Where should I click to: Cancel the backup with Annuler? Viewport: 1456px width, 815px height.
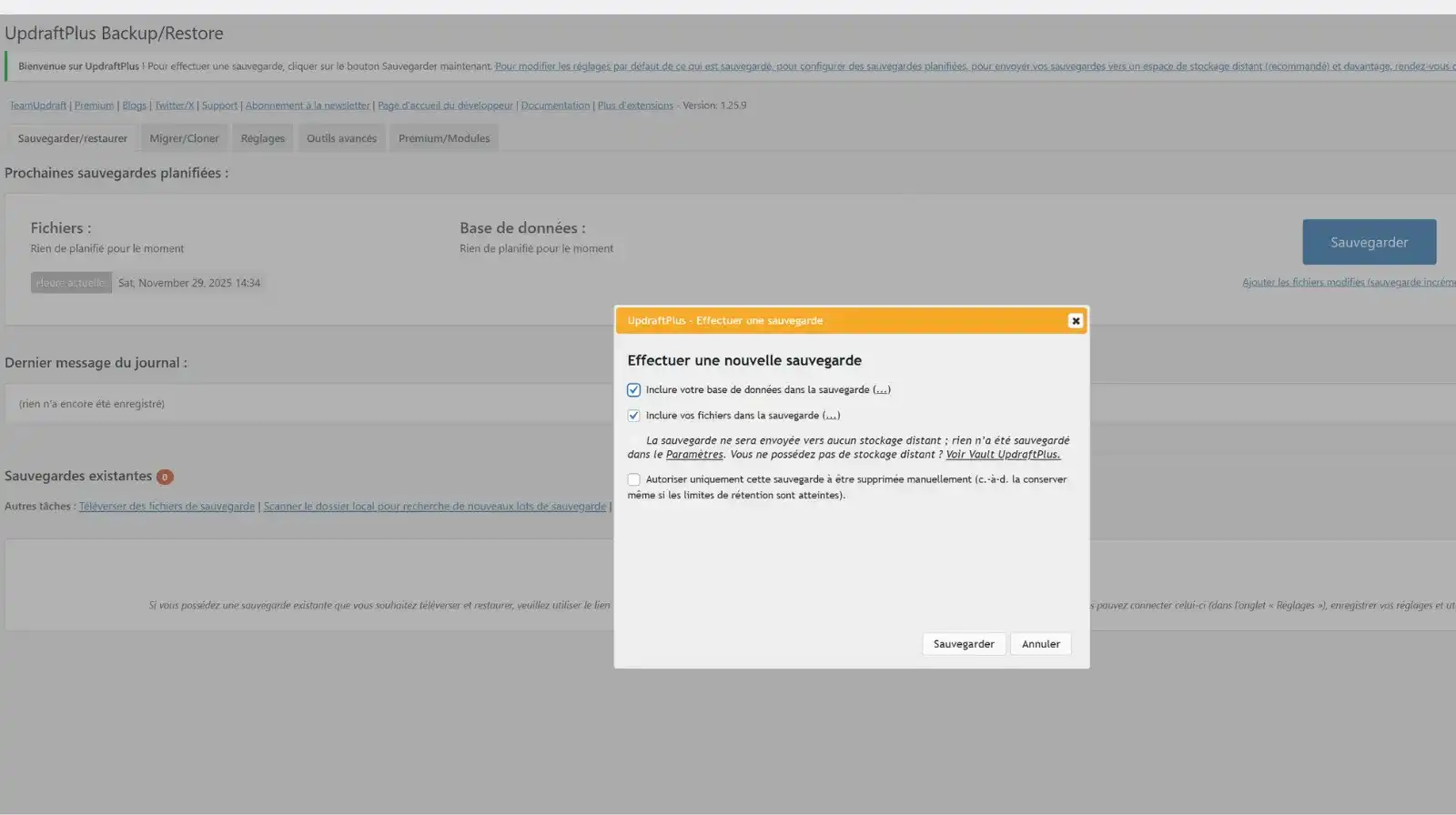coord(1040,644)
